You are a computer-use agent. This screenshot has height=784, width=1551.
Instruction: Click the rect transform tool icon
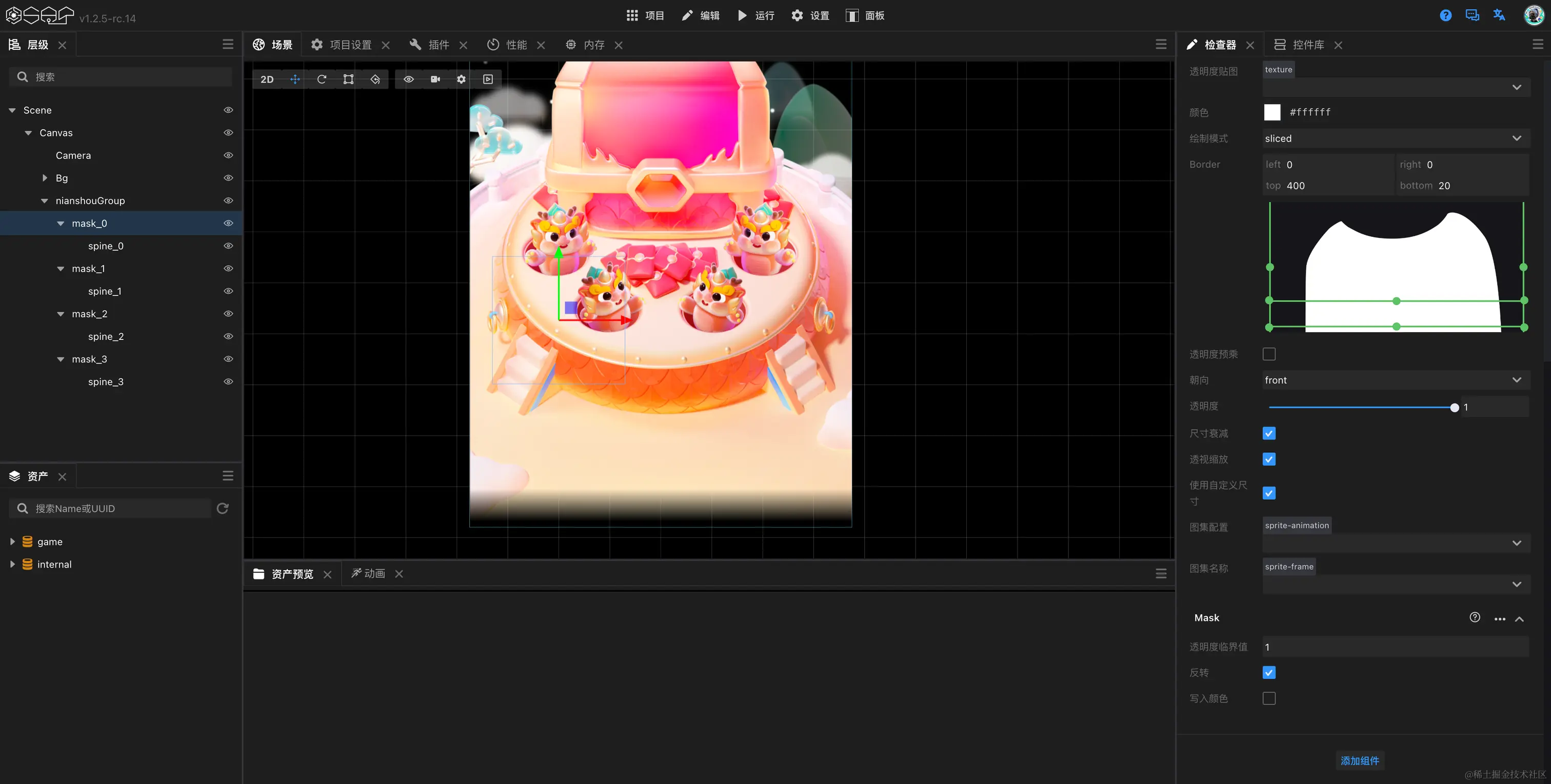point(348,79)
